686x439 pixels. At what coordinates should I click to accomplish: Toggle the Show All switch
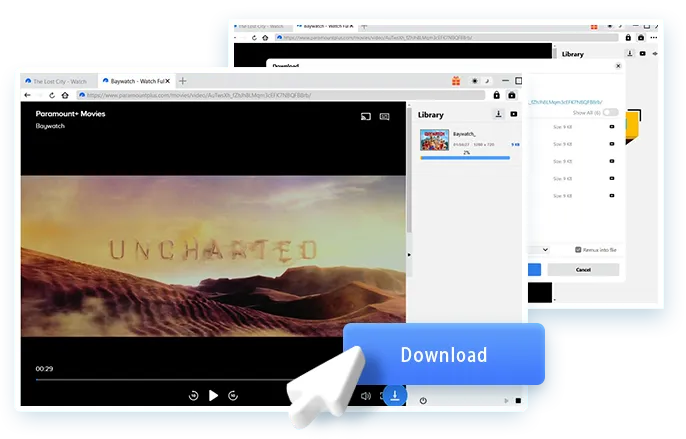[610, 112]
